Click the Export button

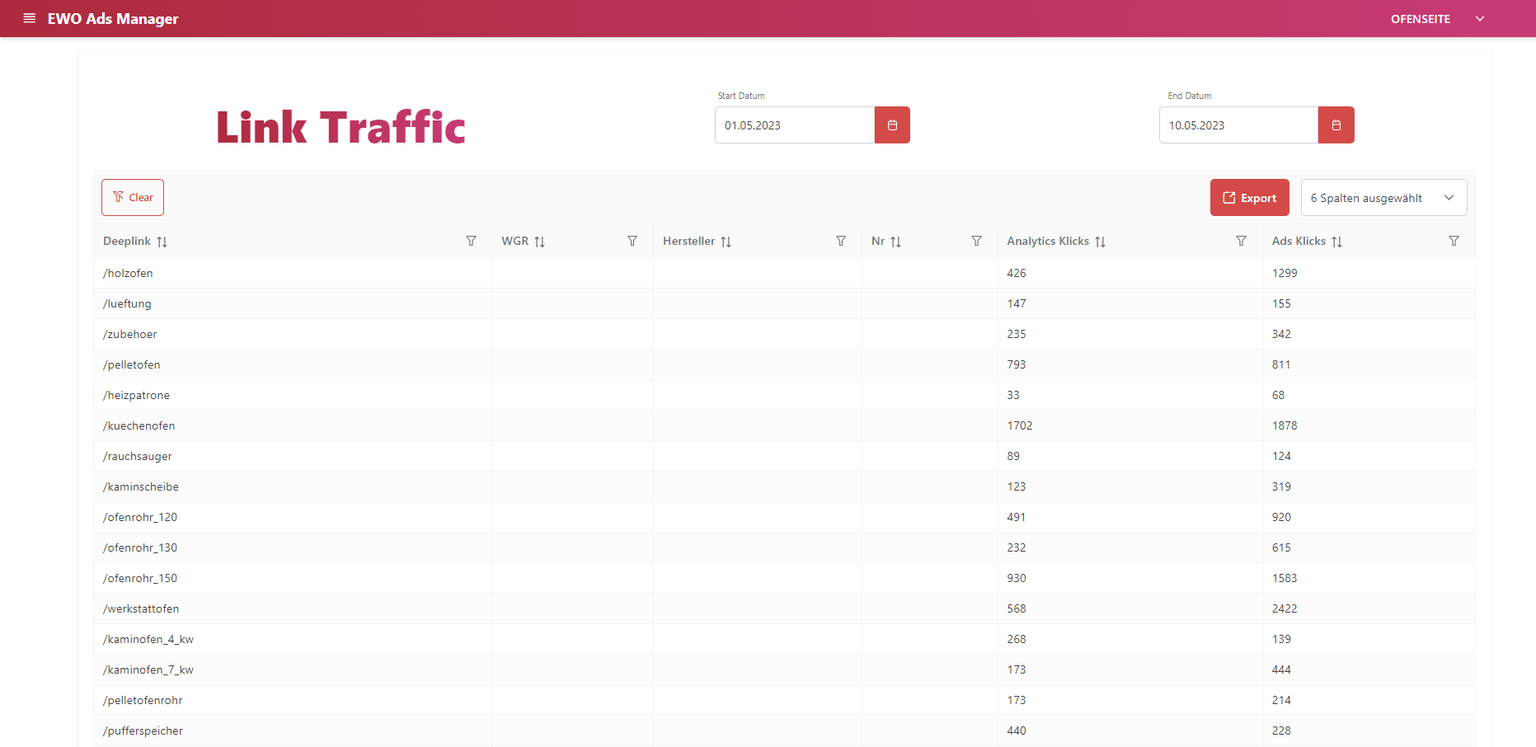click(1249, 198)
